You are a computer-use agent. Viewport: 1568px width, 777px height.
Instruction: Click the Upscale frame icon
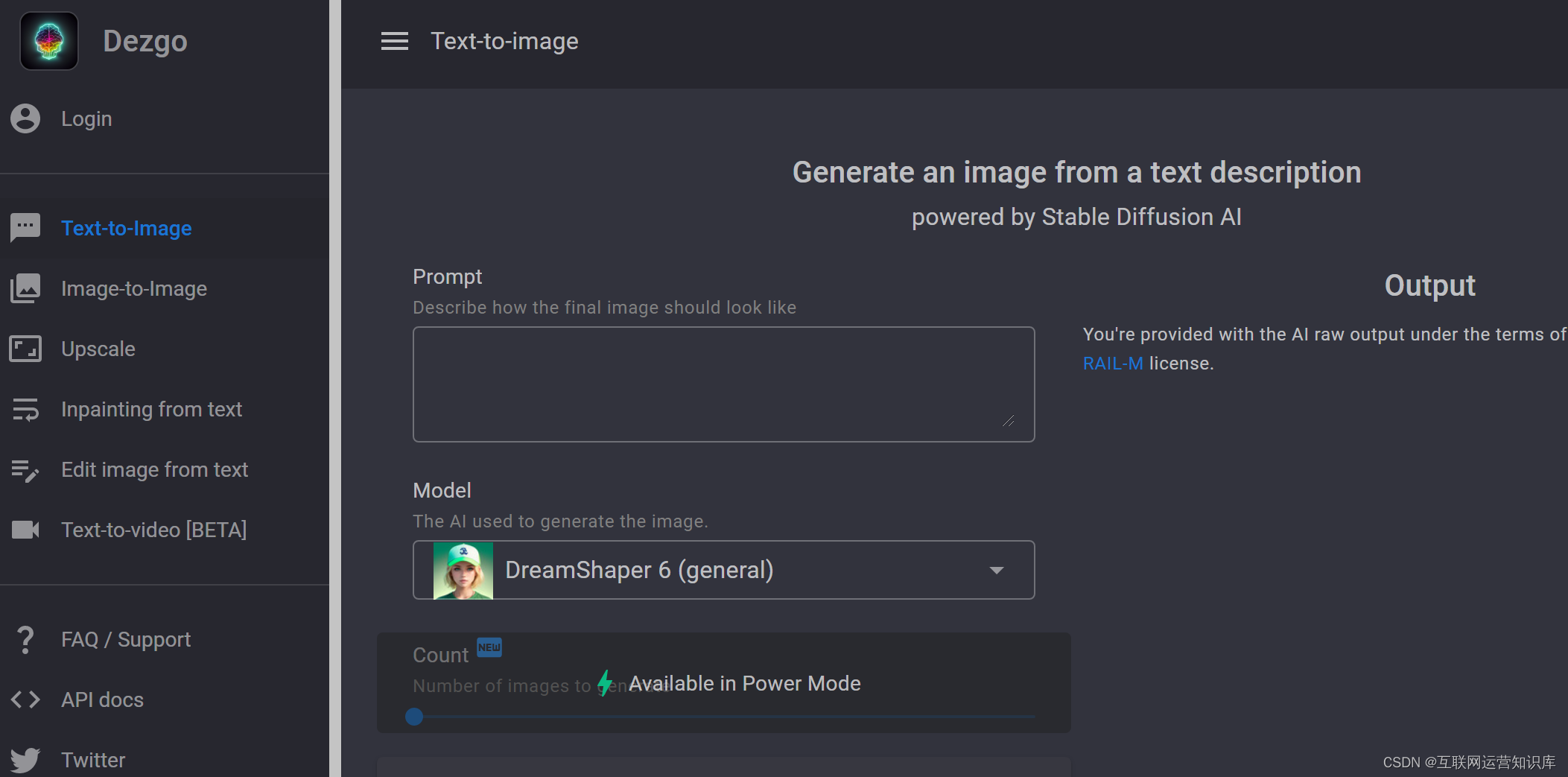tap(25, 349)
